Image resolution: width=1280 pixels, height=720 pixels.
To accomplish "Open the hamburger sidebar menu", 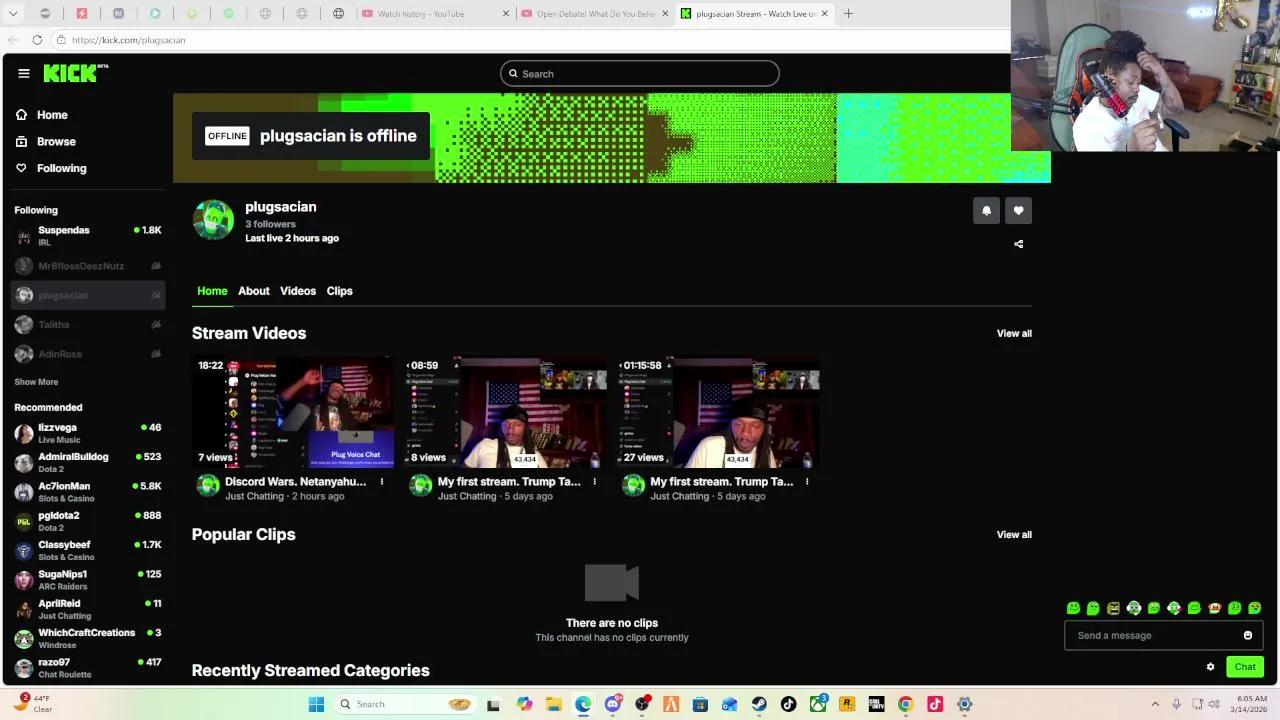I will (24, 73).
